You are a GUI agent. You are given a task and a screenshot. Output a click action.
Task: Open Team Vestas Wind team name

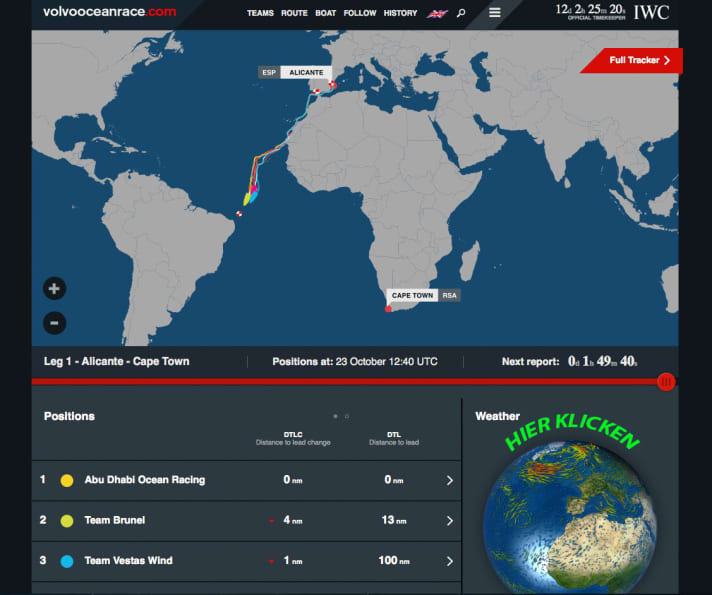tap(129, 561)
